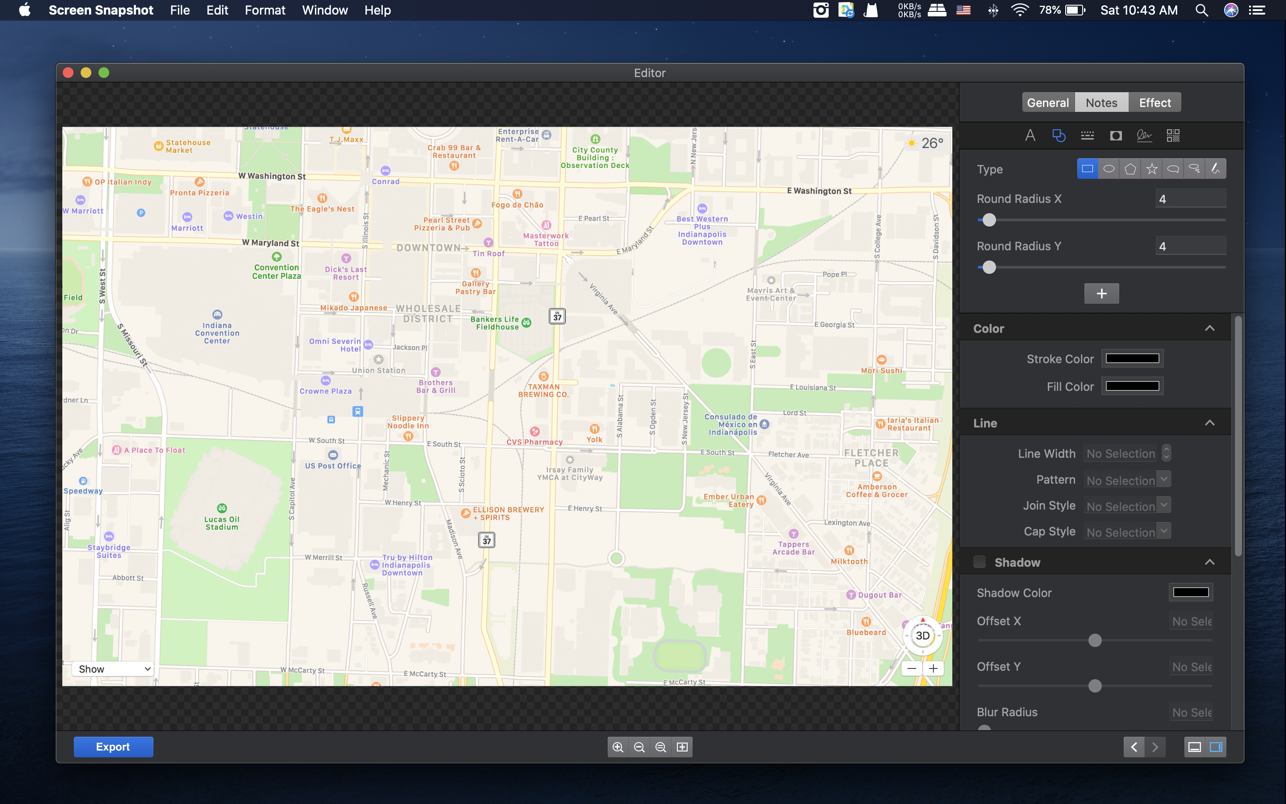
Task: Choose the star shape type
Action: point(1151,168)
